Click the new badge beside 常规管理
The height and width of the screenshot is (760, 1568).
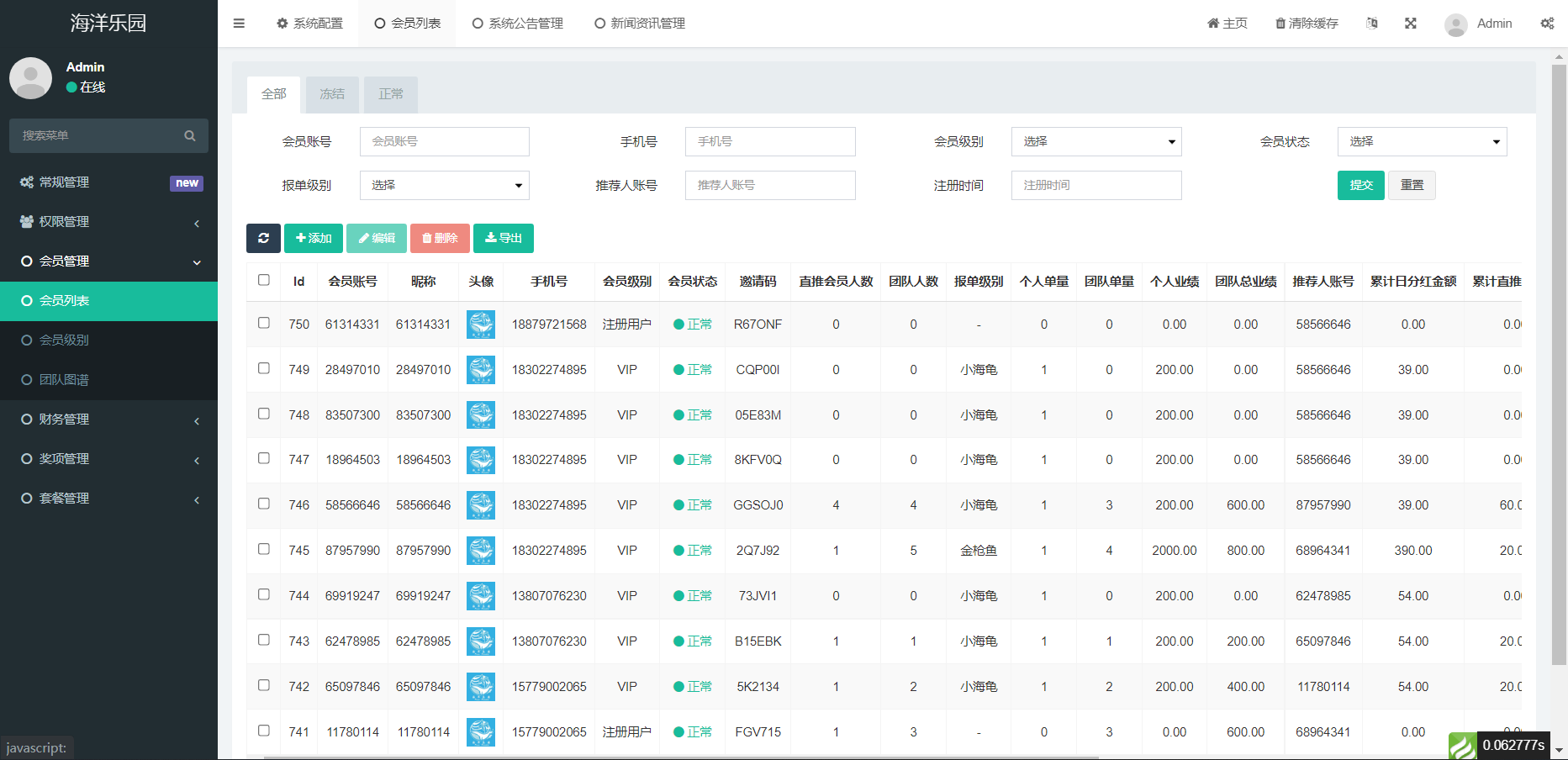click(x=187, y=183)
